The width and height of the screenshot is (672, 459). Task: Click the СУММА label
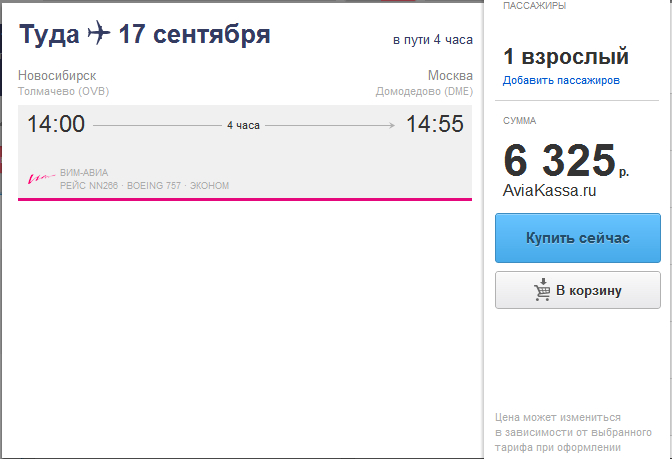[x=519, y=121]
